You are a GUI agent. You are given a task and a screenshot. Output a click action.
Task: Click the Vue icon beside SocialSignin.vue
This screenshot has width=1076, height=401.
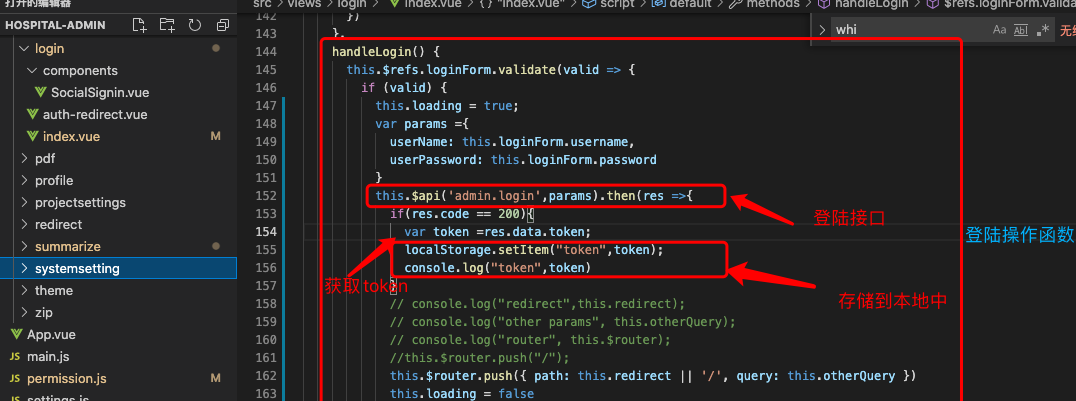click(41, 93)
